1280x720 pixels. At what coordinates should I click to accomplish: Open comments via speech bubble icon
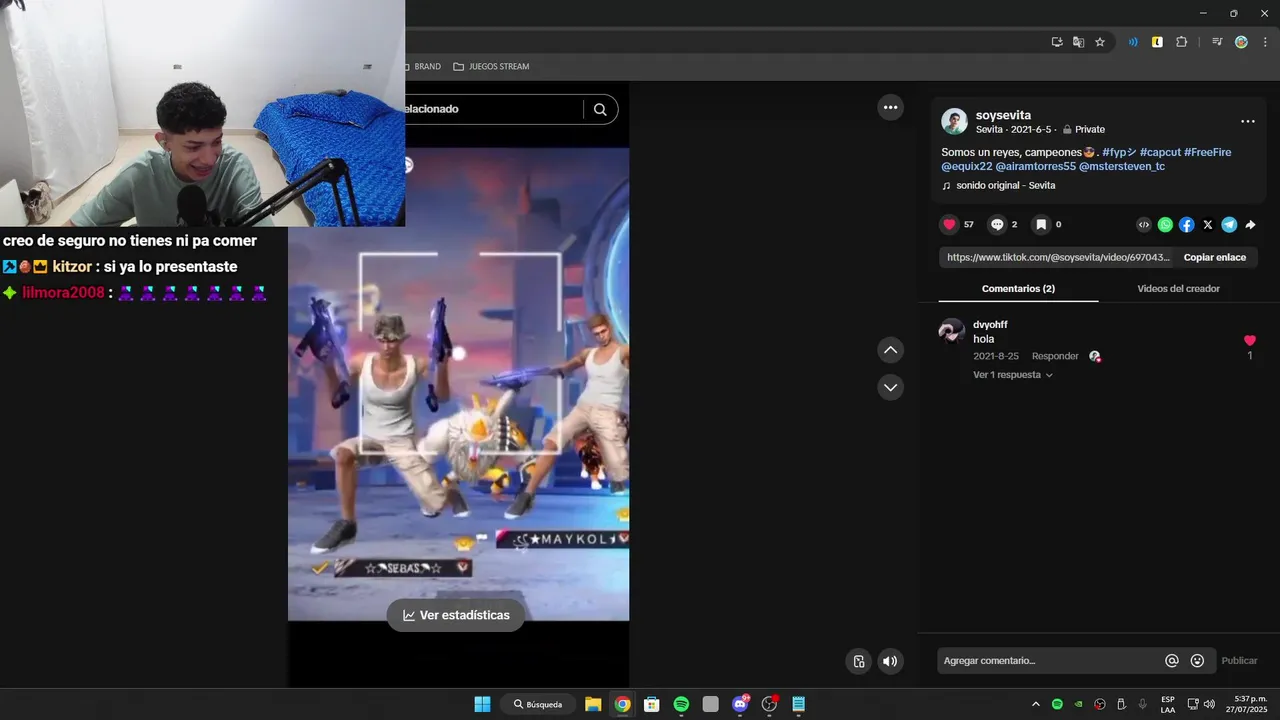point(997,225)
